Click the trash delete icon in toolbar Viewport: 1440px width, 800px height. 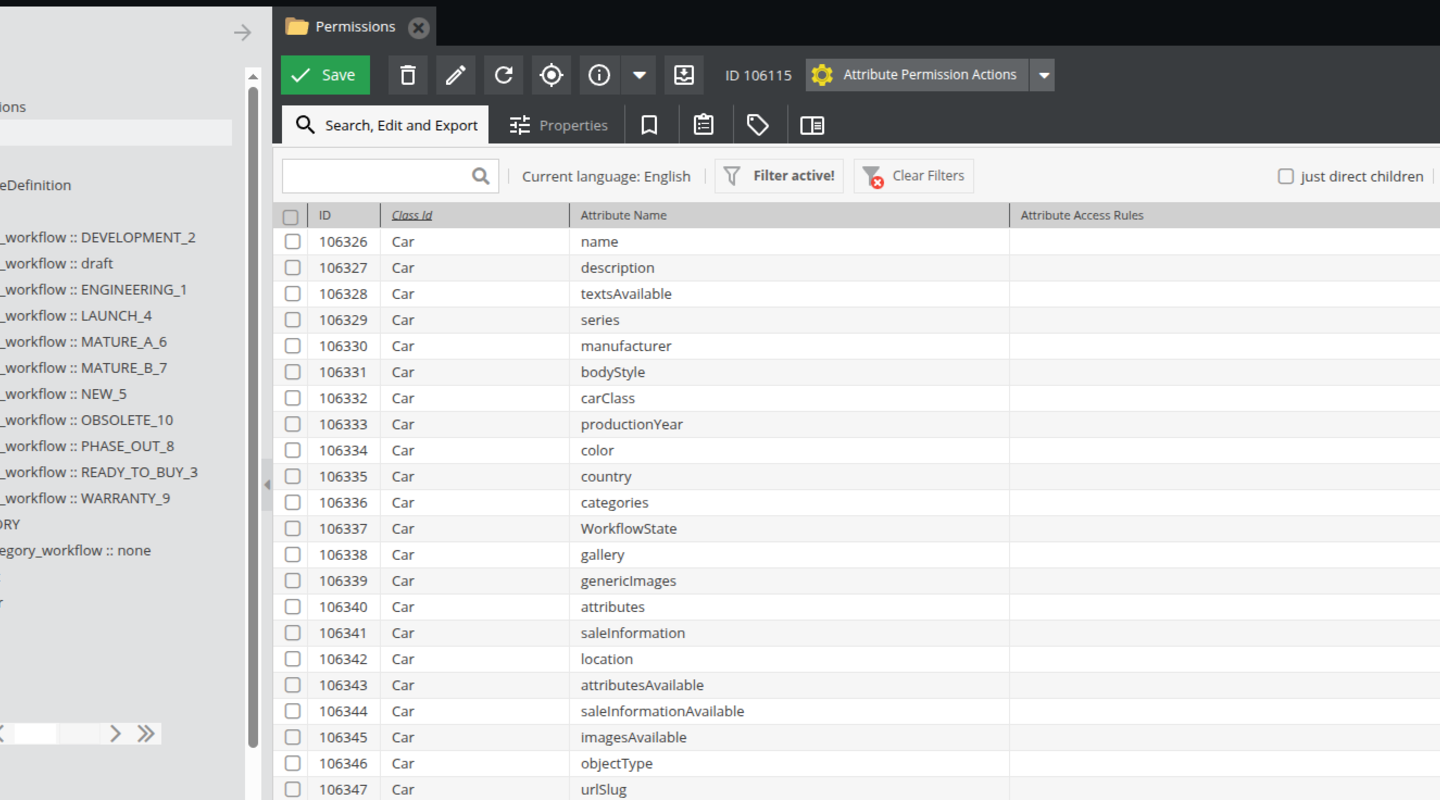[408, 75]
